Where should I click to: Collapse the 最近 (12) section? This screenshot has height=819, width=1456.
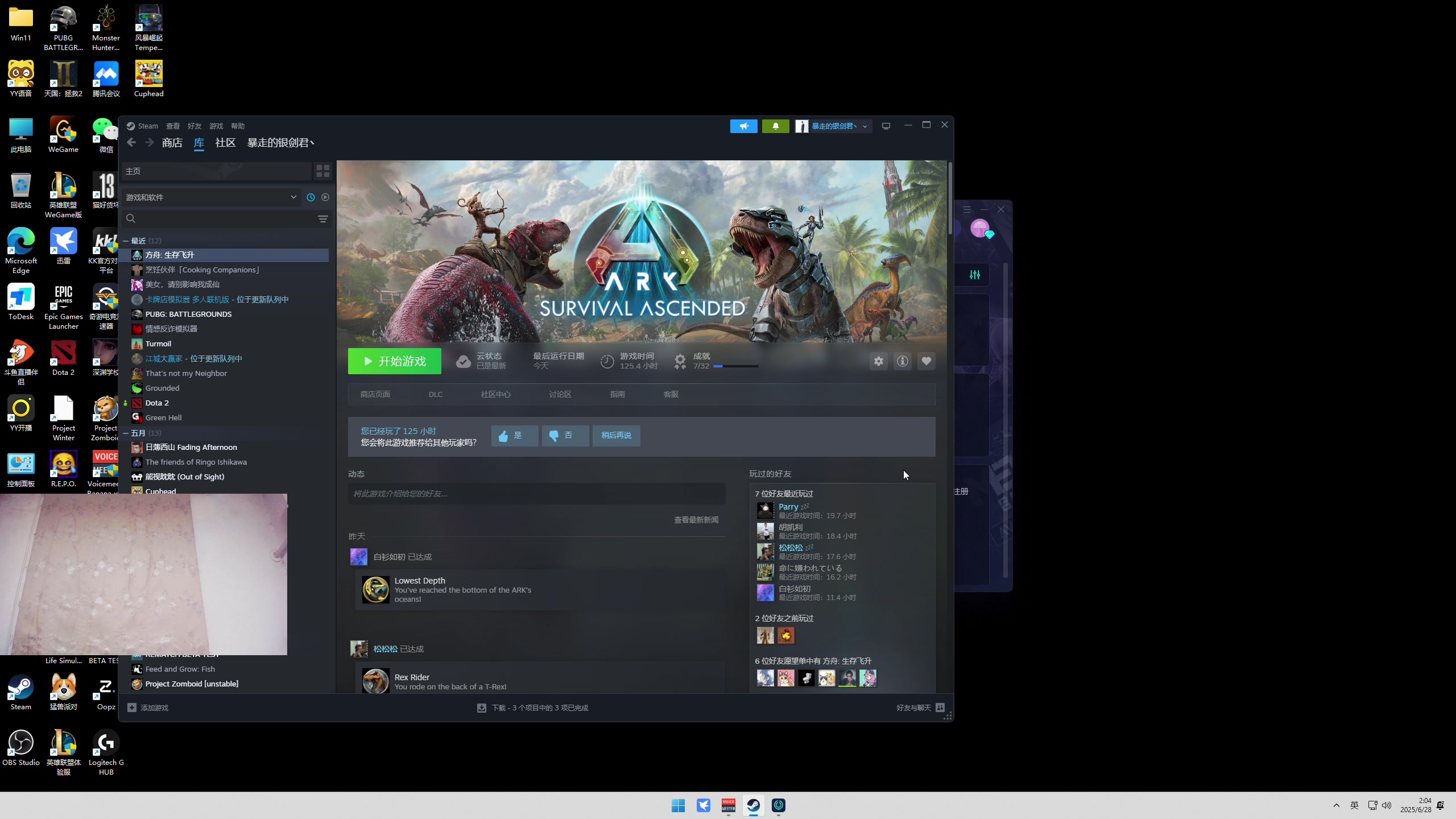126,241
